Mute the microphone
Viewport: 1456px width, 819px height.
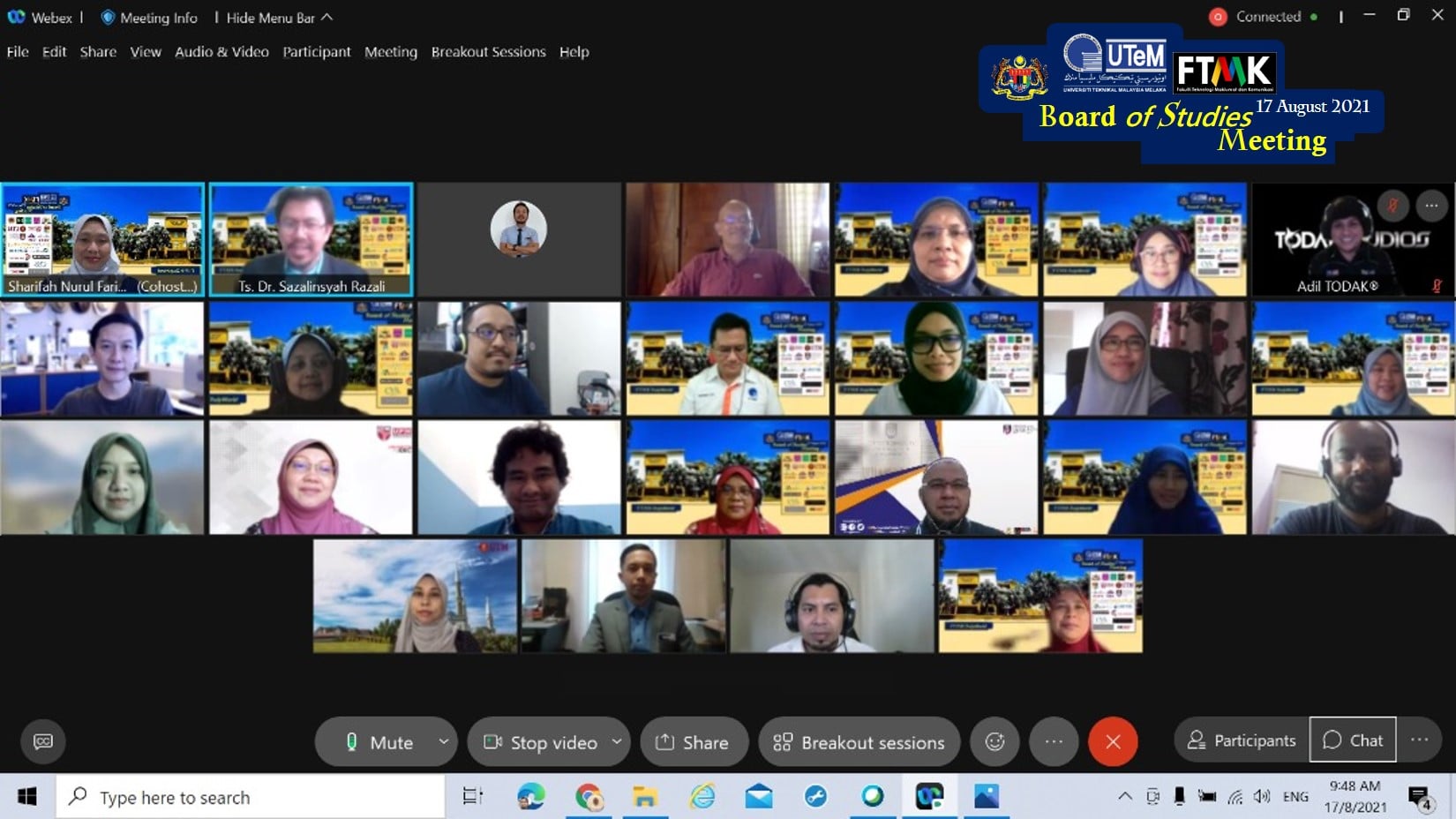click(379, 742)
